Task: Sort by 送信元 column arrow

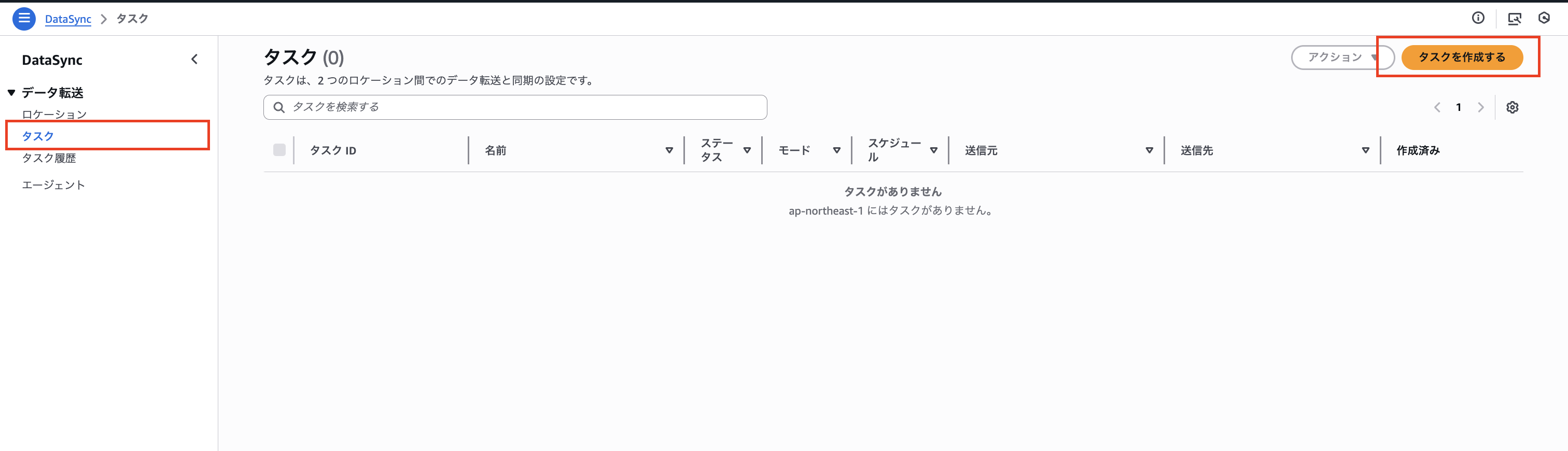Action: [1149, 150]
